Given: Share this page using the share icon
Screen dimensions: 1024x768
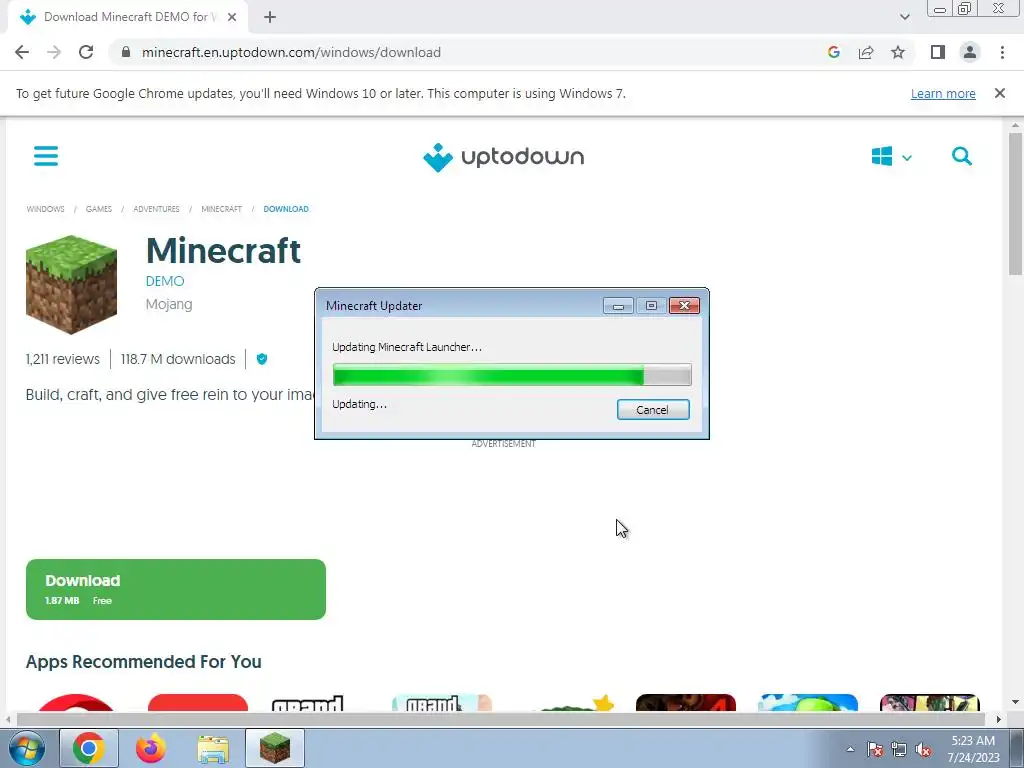Looking at the screenshot, I should [866, 52].
